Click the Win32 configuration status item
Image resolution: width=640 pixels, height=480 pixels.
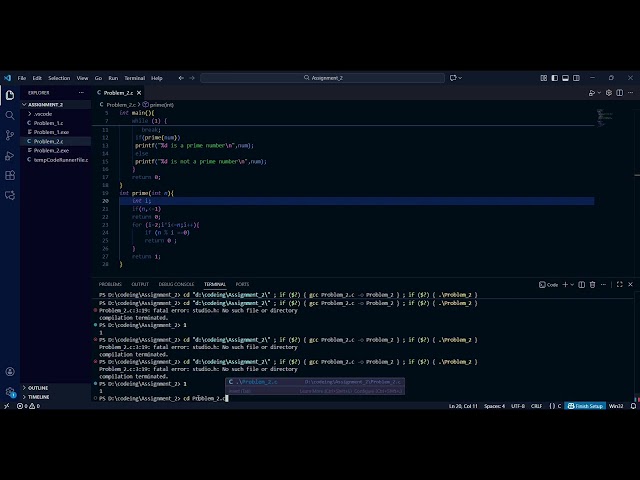(x=616, y=406)
